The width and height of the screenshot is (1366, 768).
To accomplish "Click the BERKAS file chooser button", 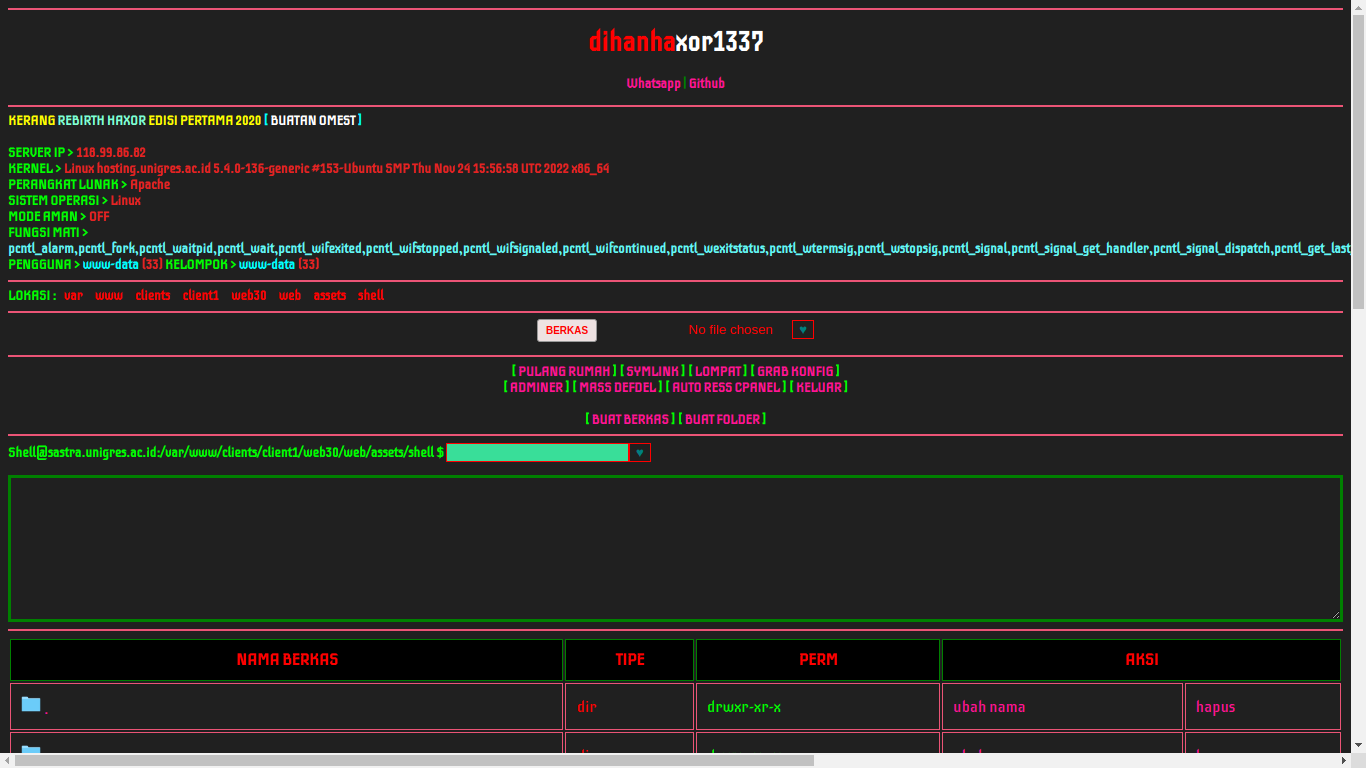I will pyautogui.click(x=567, y=331).
